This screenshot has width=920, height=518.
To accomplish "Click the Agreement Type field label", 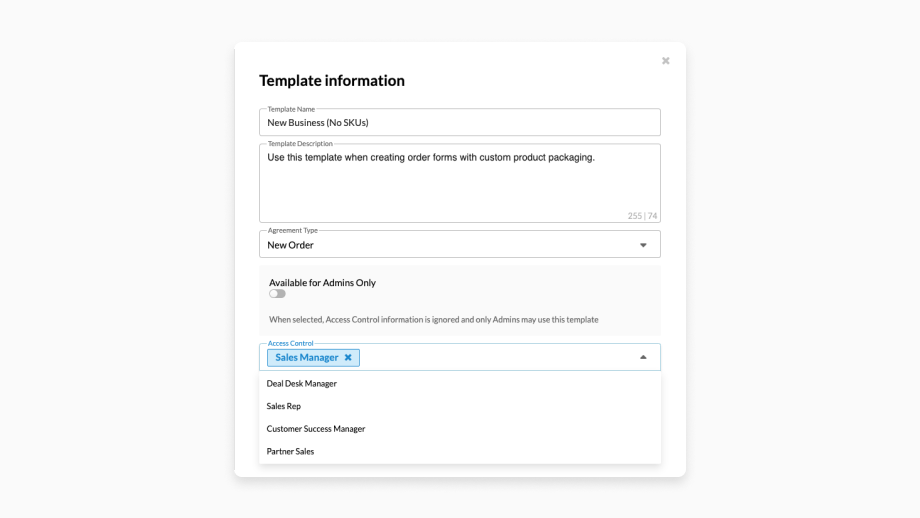I will coord(293,230).
